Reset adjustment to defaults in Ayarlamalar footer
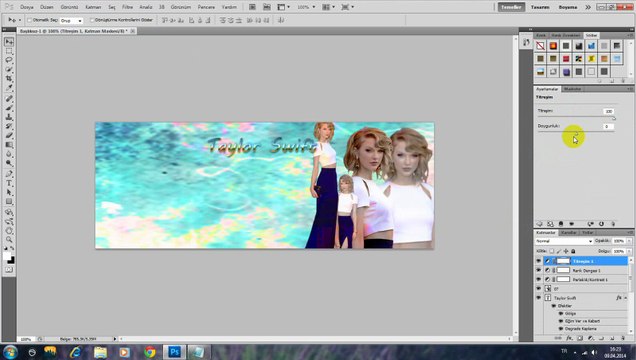 pyautogui.click(x=601, y=224)
